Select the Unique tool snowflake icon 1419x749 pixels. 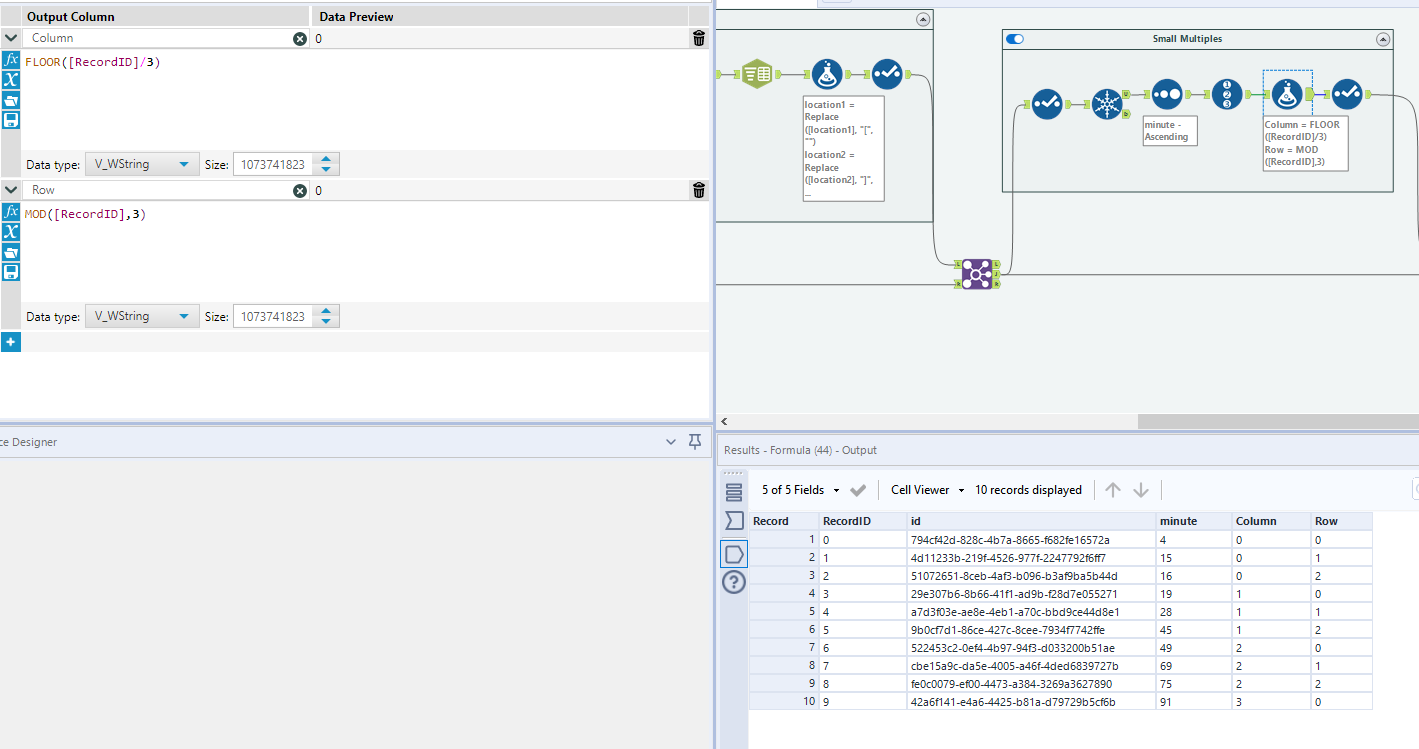coord(1107,103)
